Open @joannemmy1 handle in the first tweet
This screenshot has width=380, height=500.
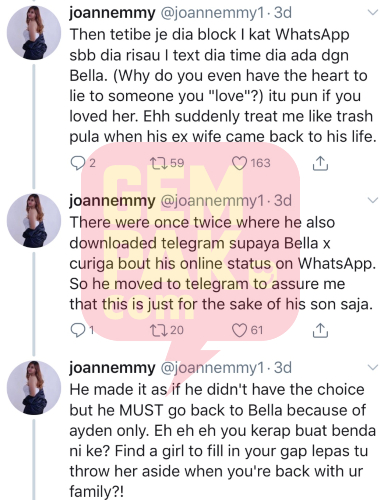pyautogui.click(x=212, y=13)
